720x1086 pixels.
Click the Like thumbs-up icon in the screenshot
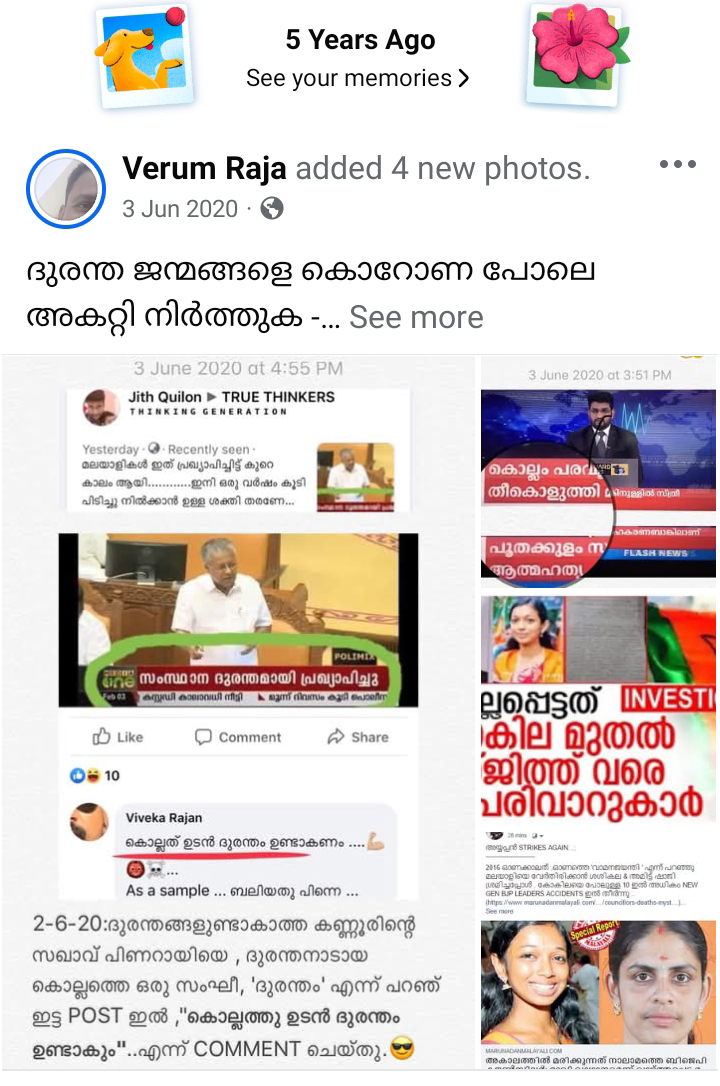point(102,736)
